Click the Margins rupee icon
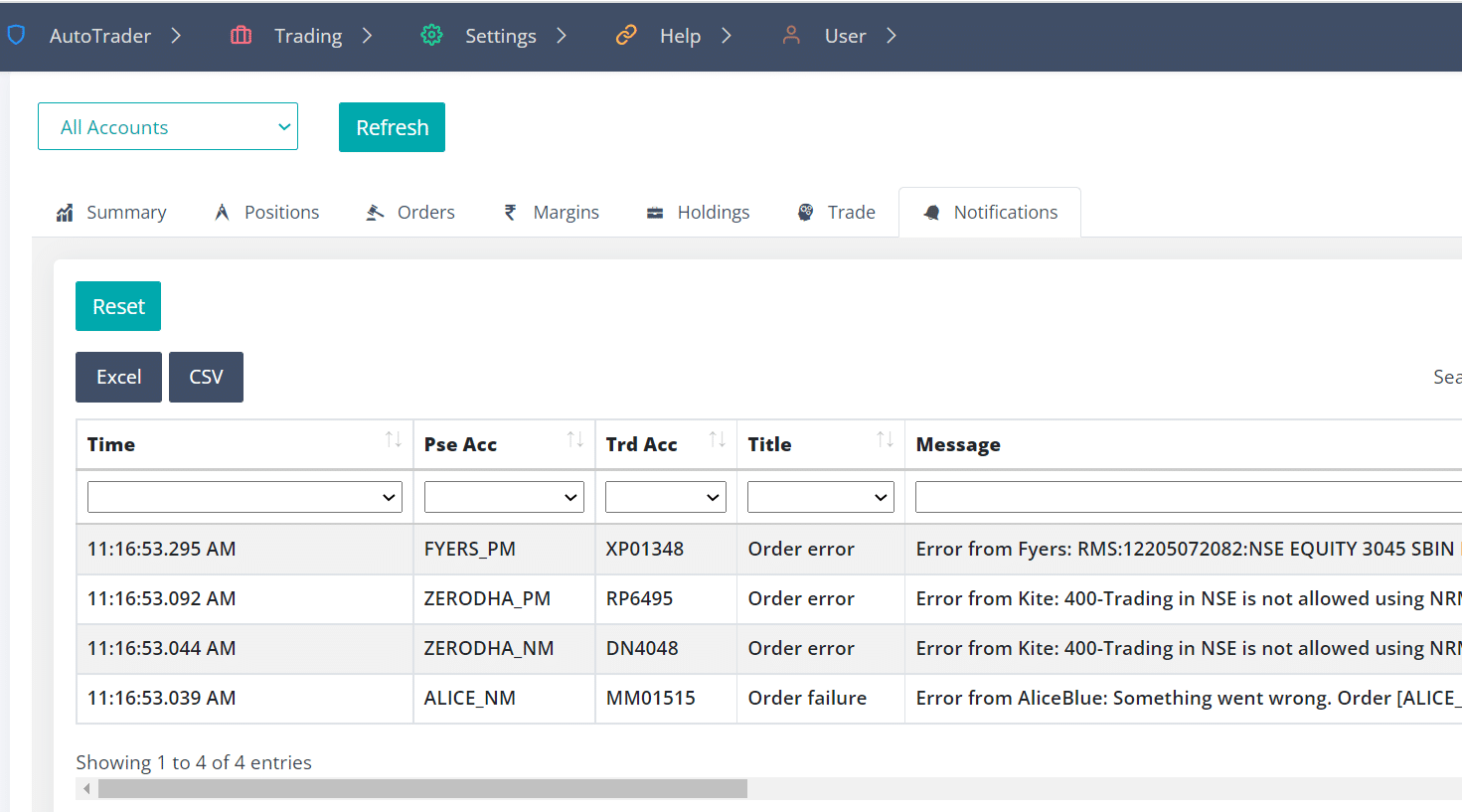 [x=511, y=213]
